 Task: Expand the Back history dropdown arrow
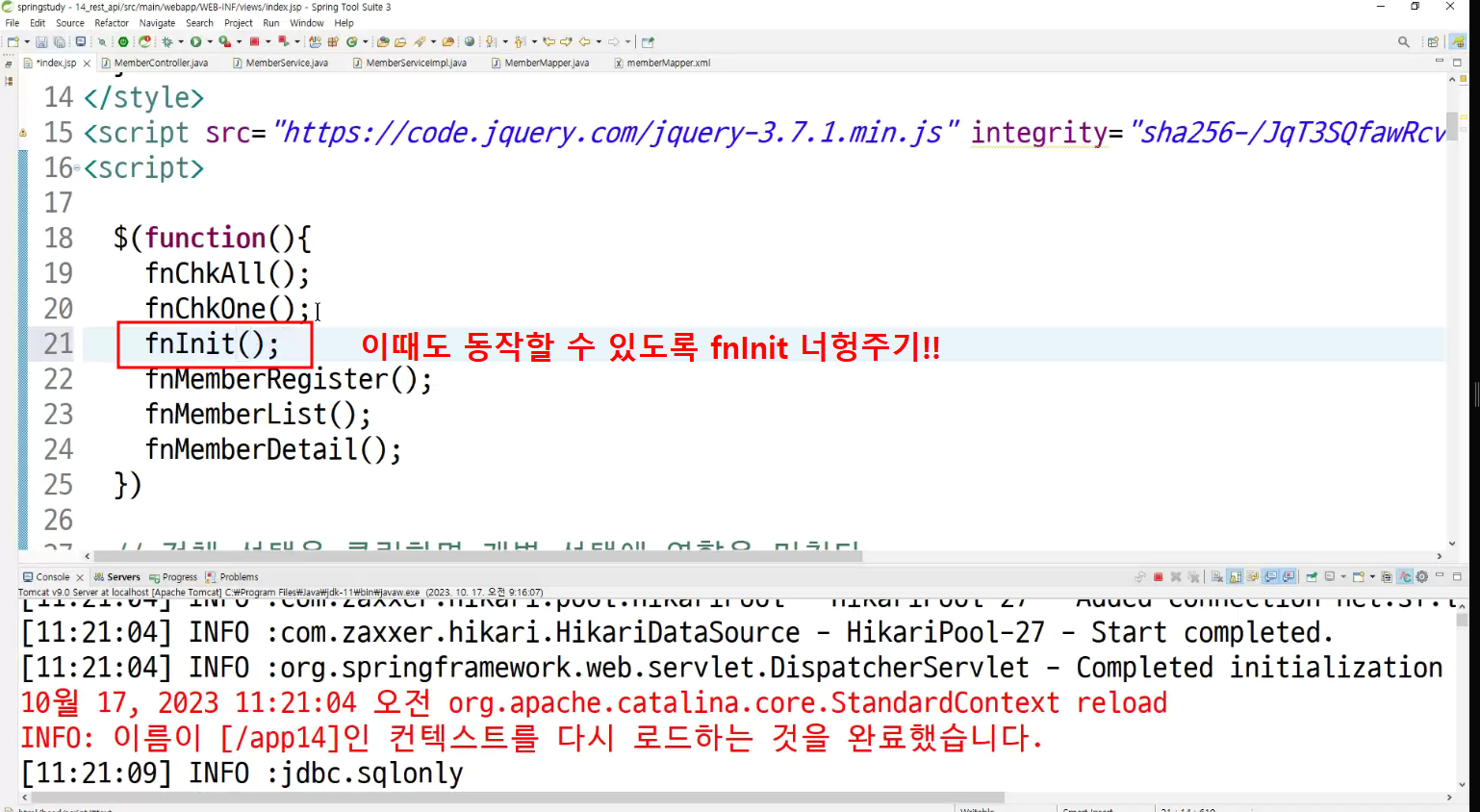coord(599,42)
